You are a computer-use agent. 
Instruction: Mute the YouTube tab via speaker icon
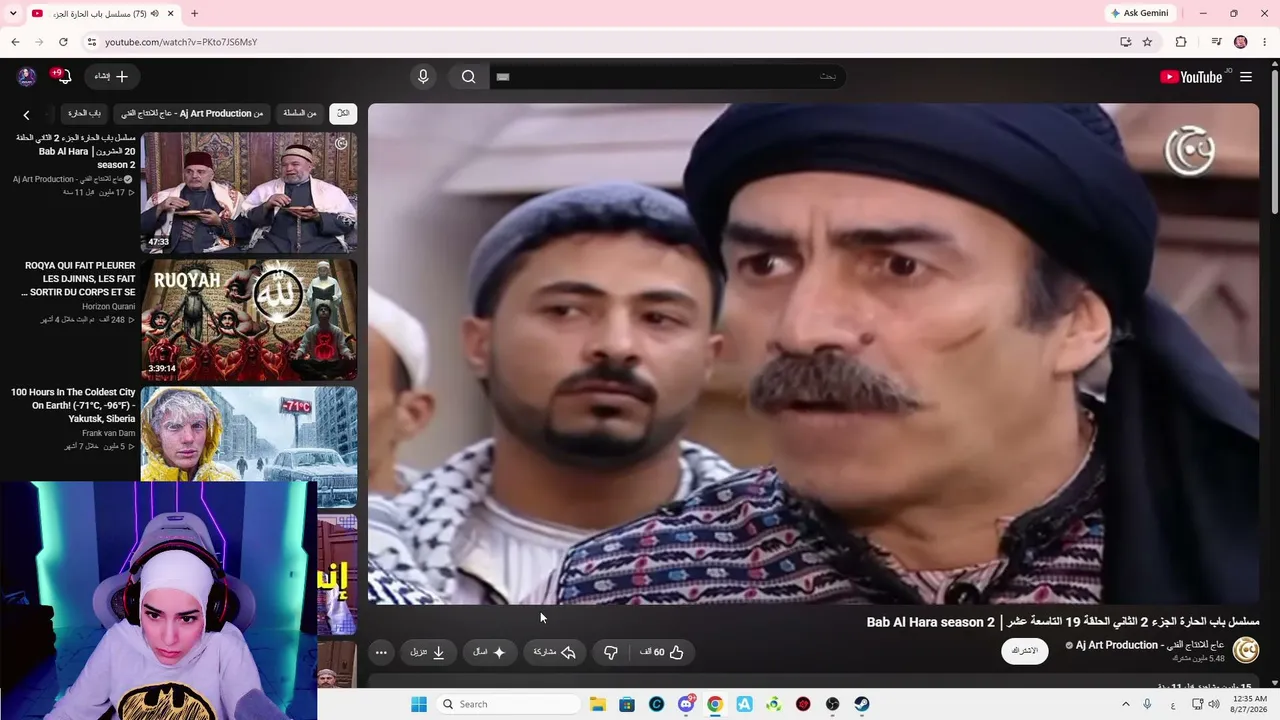click(x=155, y=14)
